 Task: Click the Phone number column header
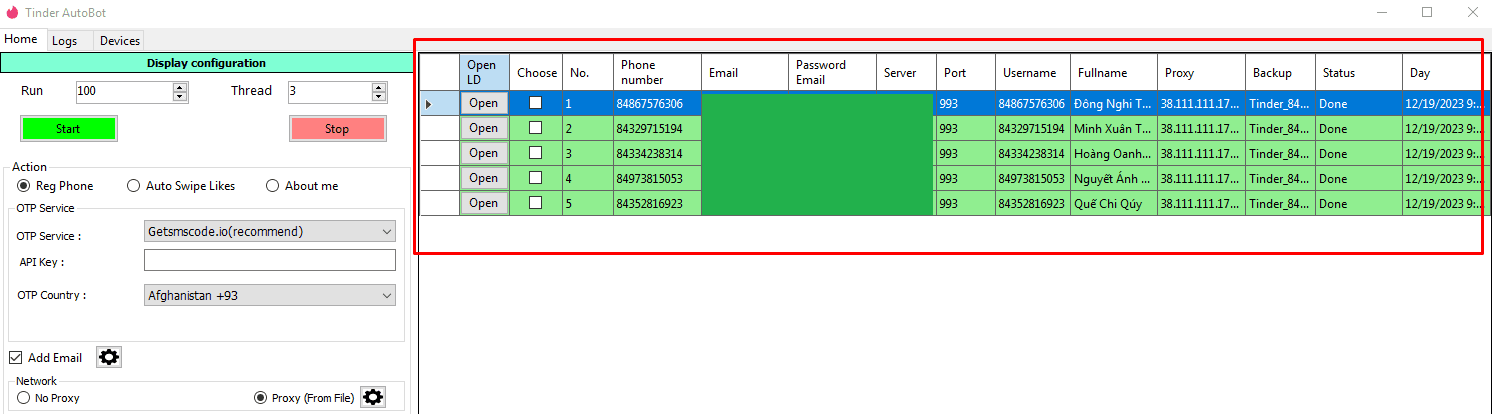coord(656,72)
